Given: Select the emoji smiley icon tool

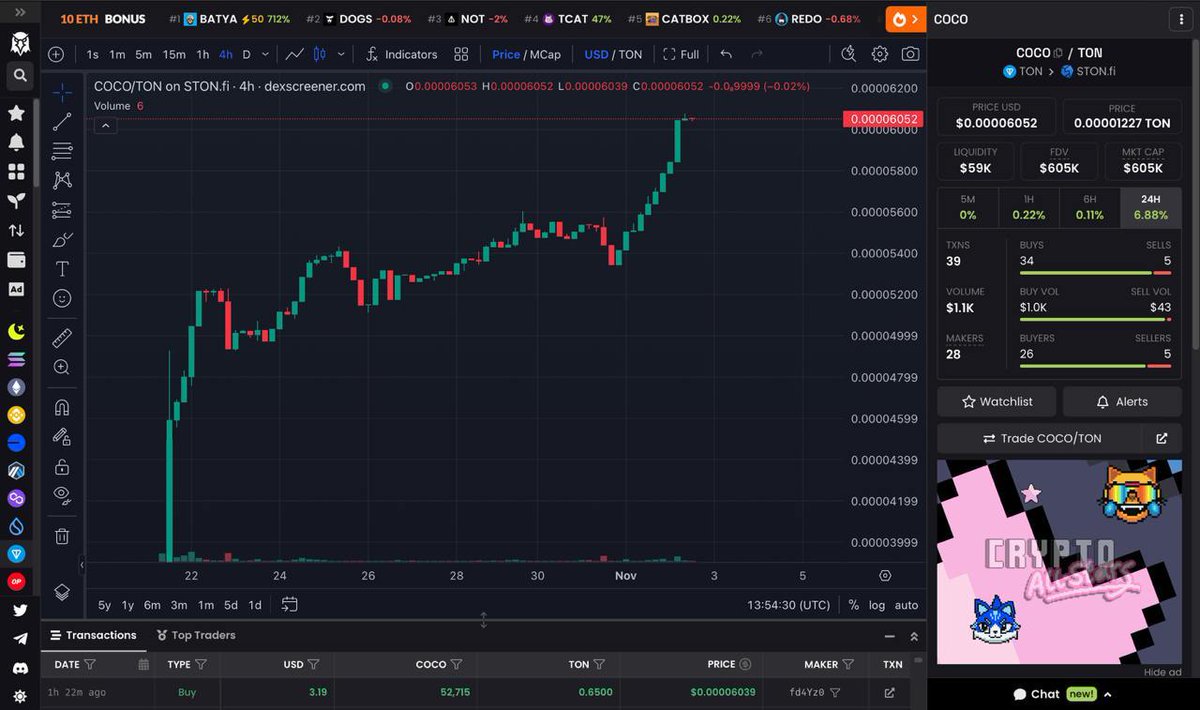Looking at the screenshot, I should pos(62,298).
